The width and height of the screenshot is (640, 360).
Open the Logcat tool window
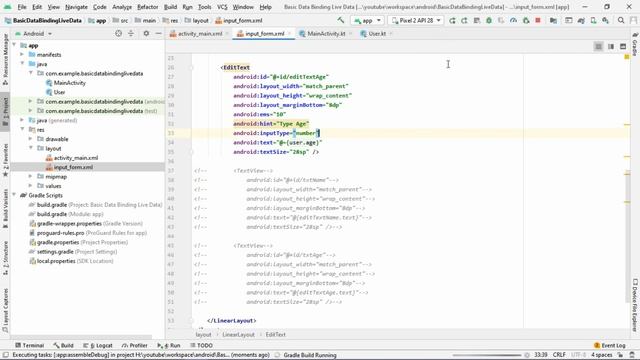pyautogui.click(x=98, y=345)
